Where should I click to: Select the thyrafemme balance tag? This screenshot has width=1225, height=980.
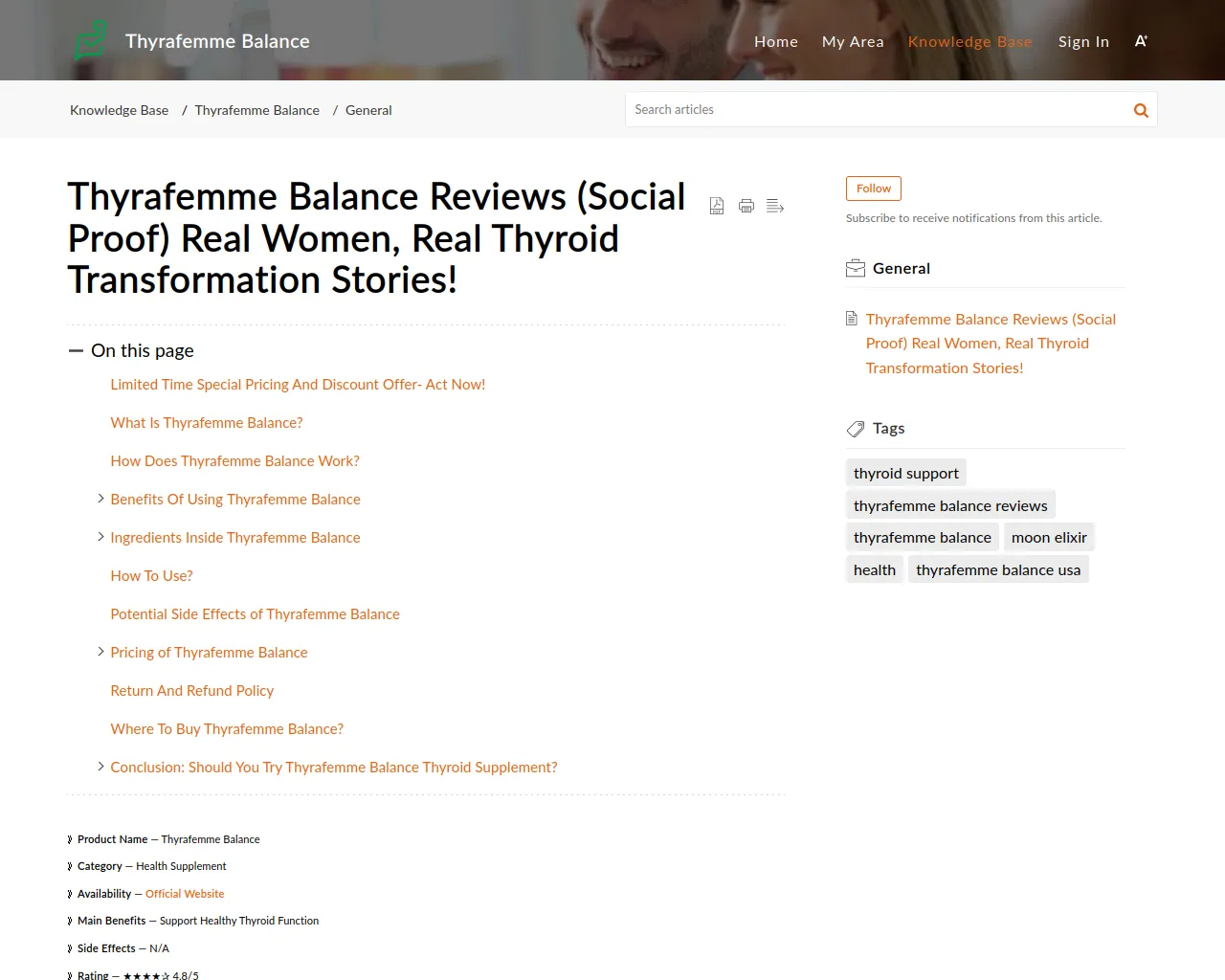[923, 537]
